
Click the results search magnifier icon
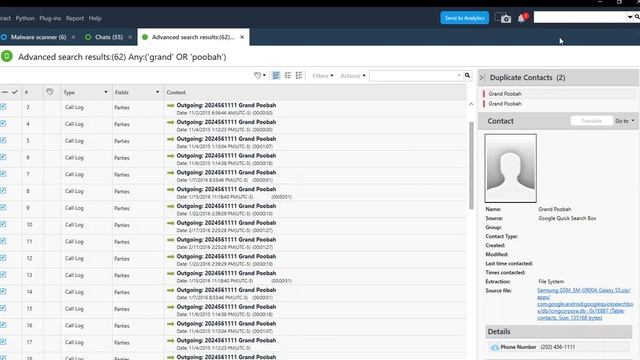467,76
